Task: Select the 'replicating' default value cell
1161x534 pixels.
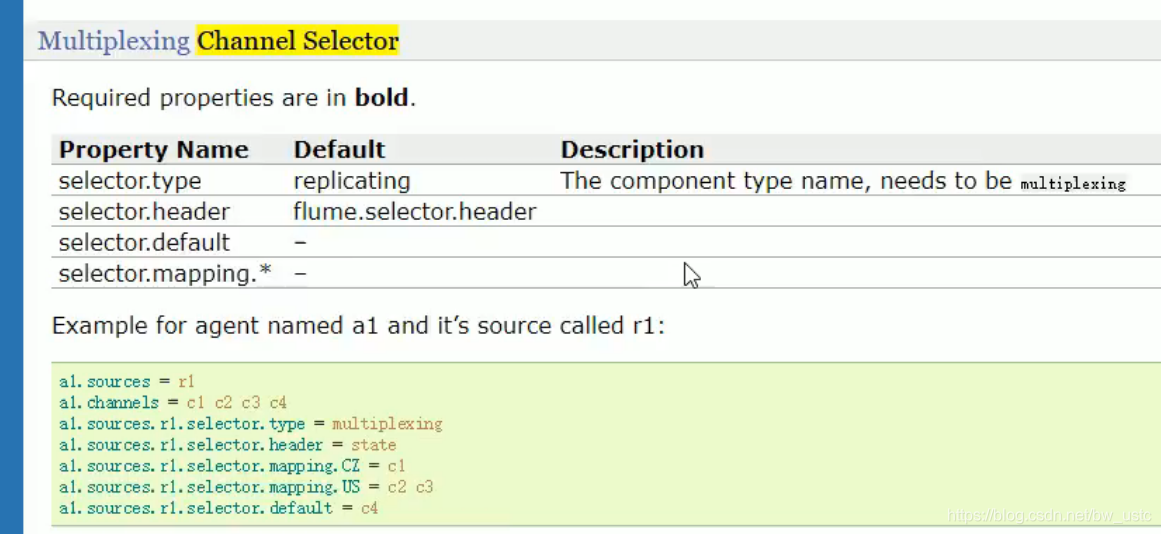Action: pos(352,181)
